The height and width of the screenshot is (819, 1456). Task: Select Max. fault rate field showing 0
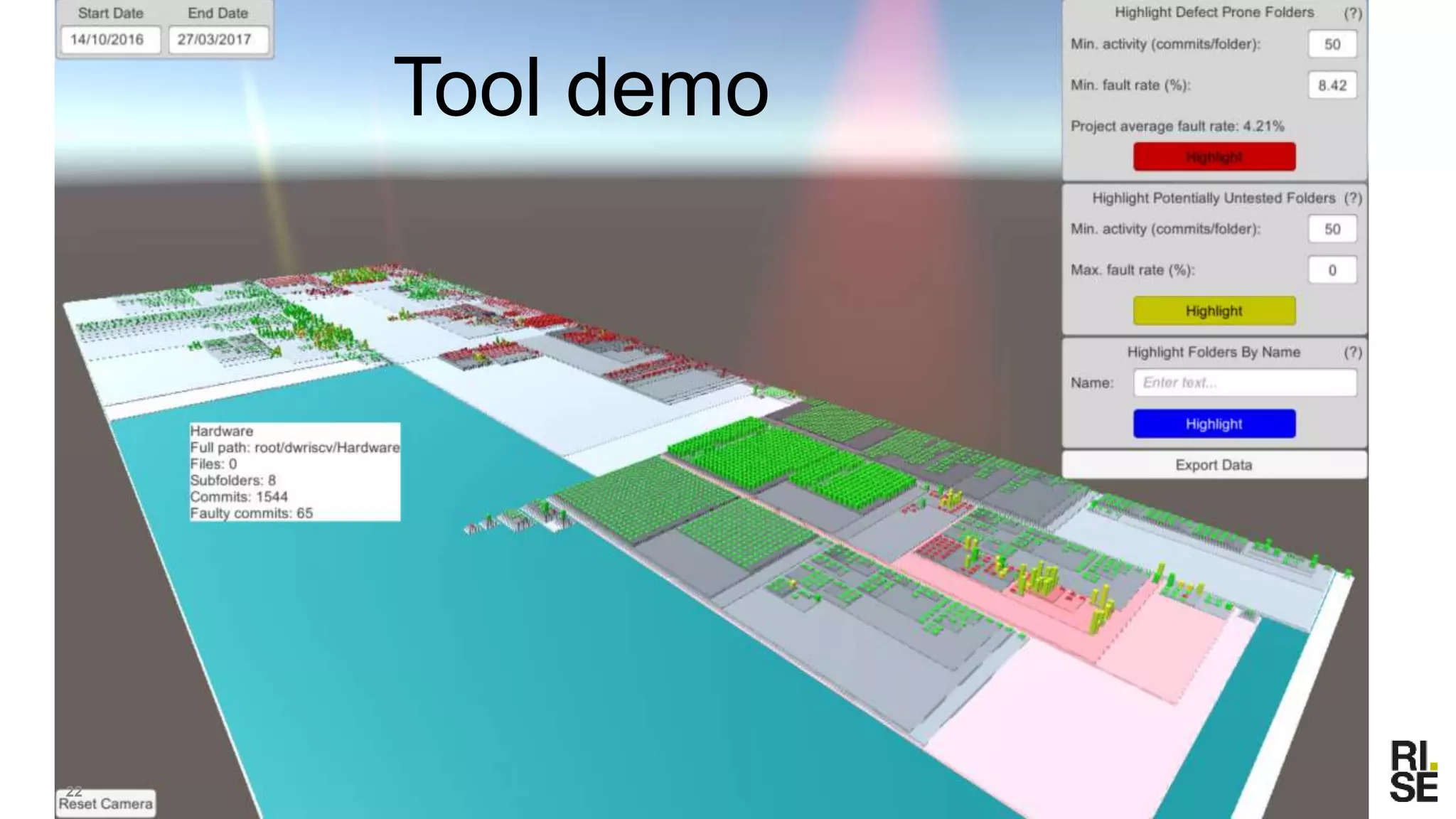tap(1332, 270)
